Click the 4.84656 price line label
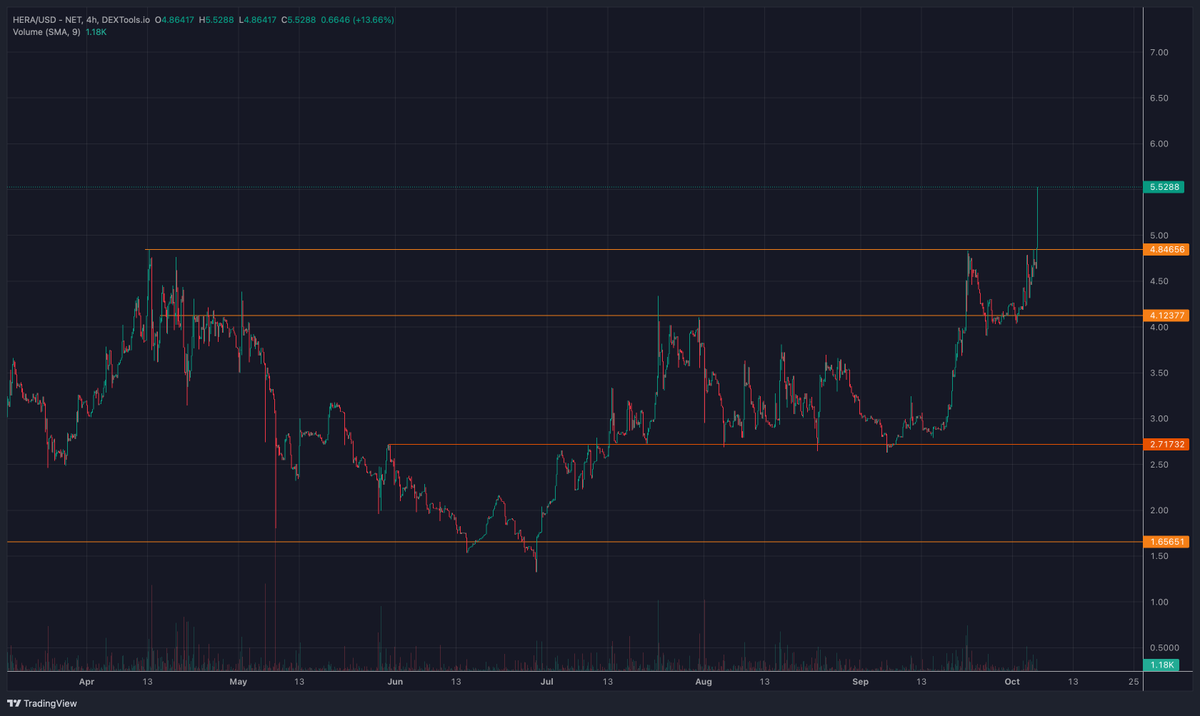The image size is (1200, 716). (1164, 249)
